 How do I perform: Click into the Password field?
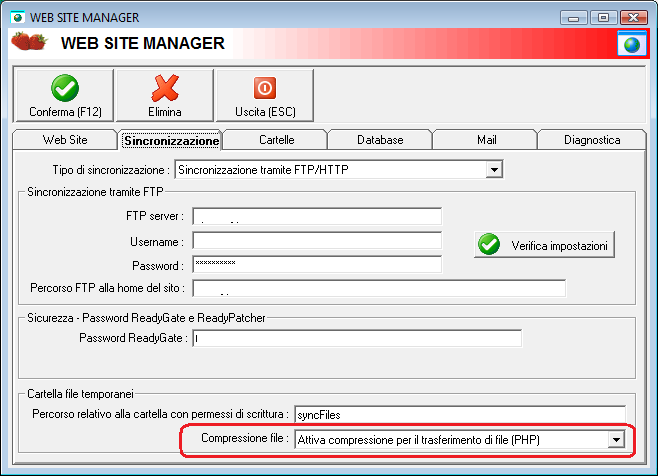coord(317,264)
